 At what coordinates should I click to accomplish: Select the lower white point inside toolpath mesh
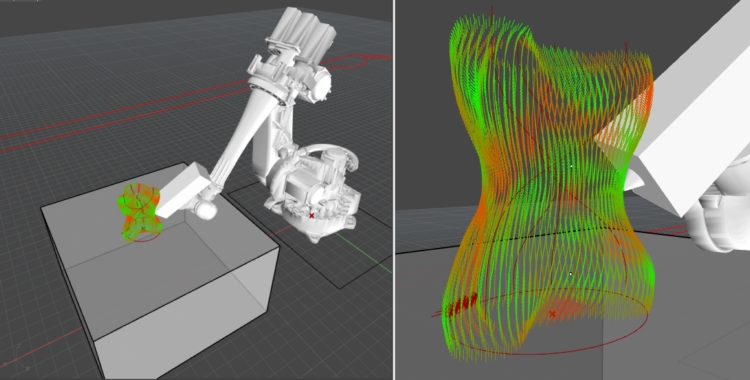(571, 274)
